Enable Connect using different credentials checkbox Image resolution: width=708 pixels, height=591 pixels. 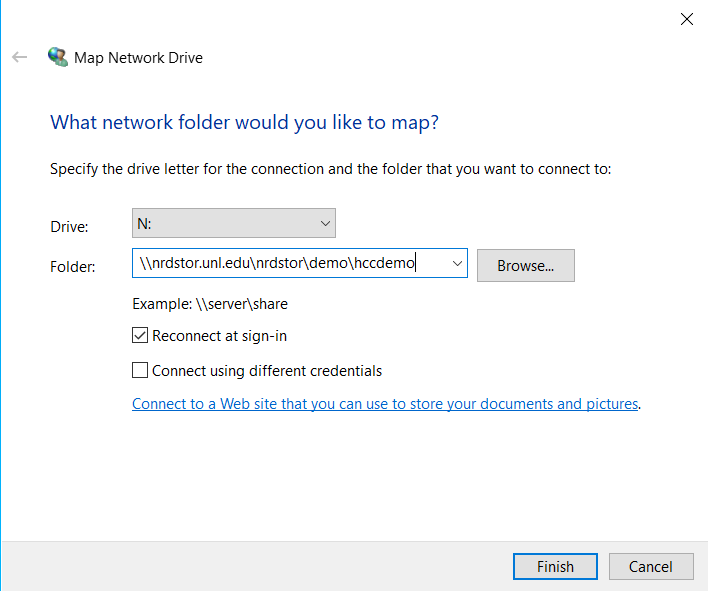click(140, 371)
